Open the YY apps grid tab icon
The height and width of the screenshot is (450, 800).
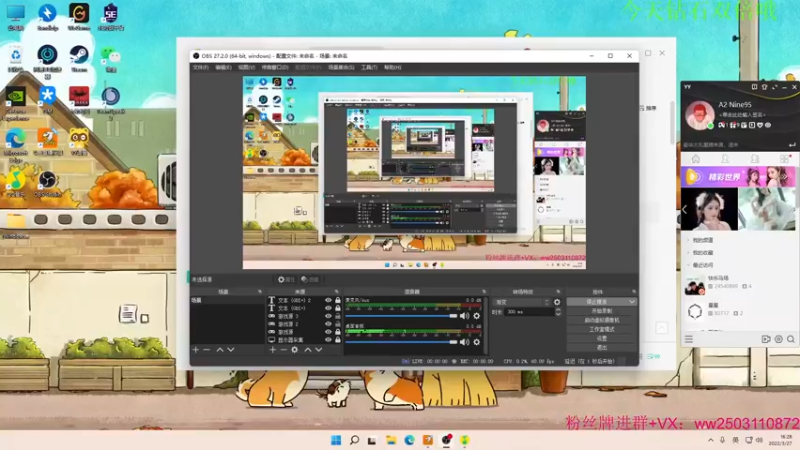click(x=784, y=159)
